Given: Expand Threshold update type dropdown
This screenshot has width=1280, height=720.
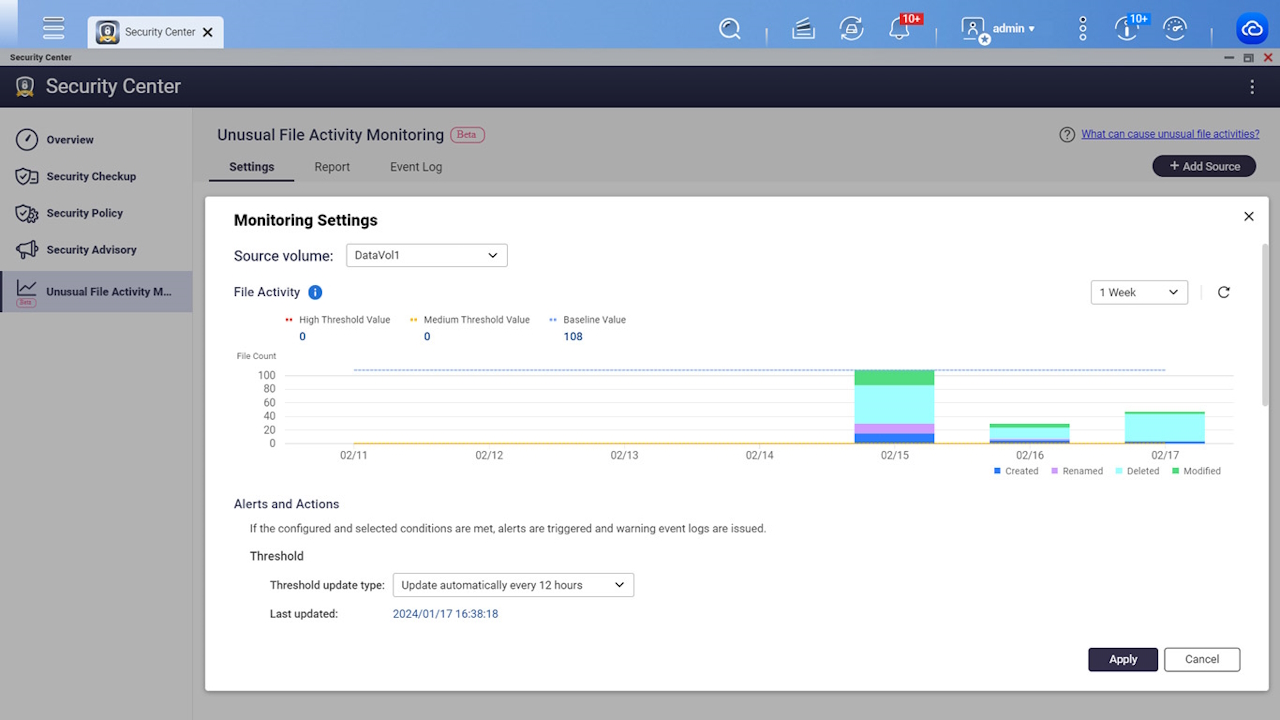Looking at the screenshot, I should click(x=513, y=585).
